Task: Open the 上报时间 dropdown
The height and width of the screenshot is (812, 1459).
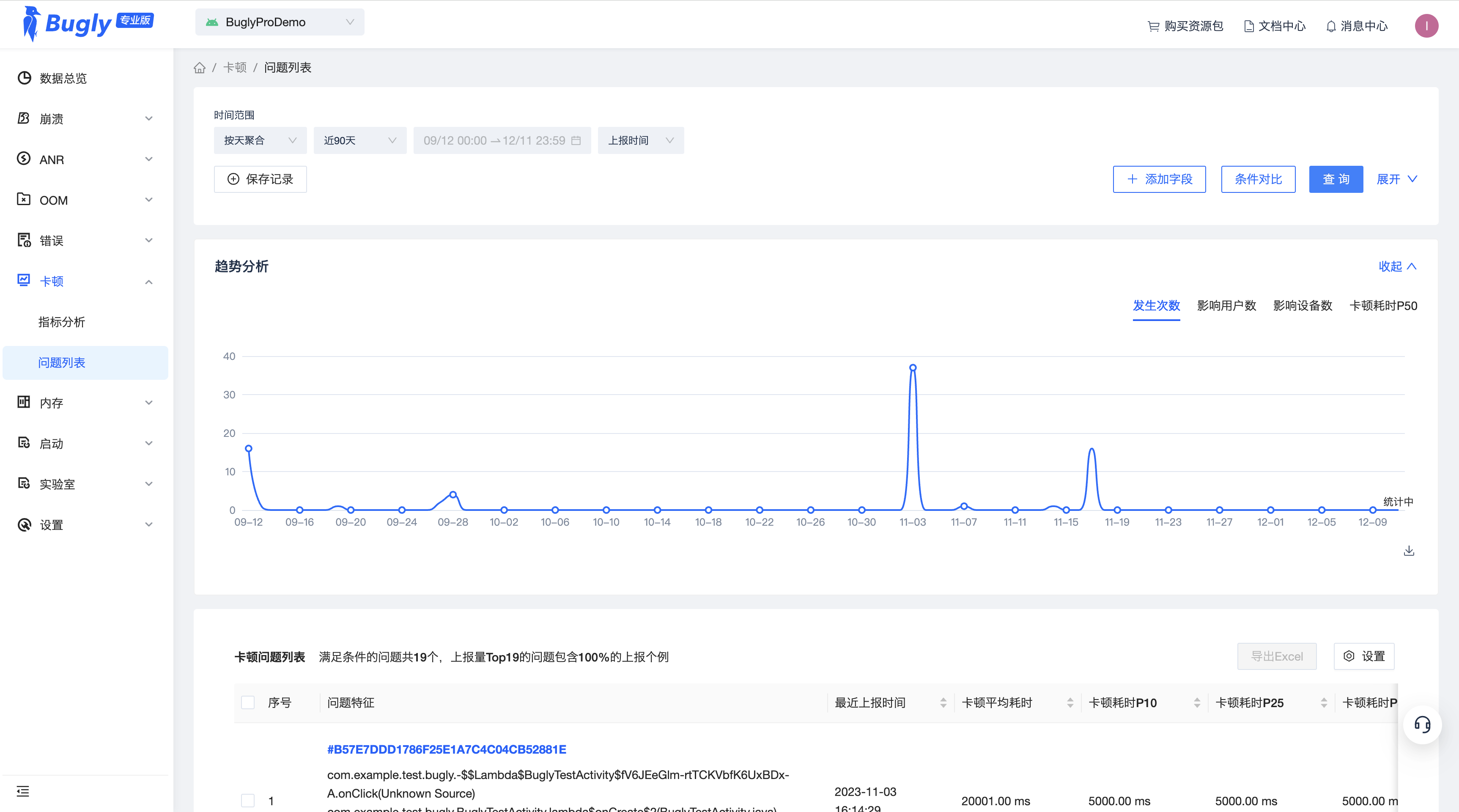Action: pyautogui.click(x=641, y=140)
